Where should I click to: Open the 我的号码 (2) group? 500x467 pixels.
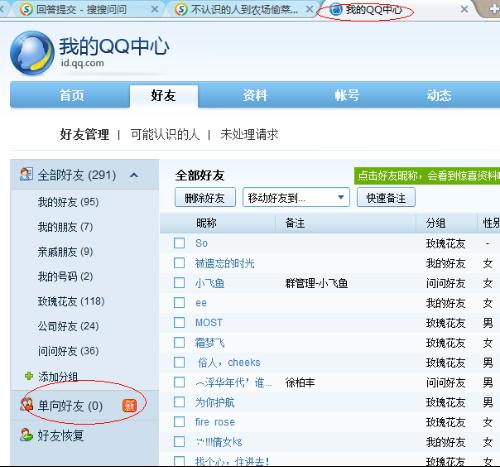coord(65,276)
